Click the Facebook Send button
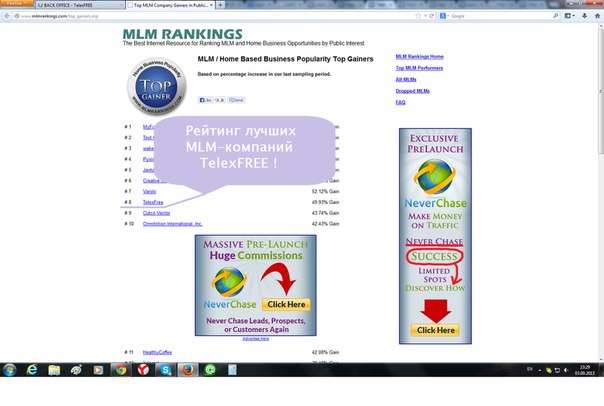The width and height of the screenshot is (604, 406). 236,100
